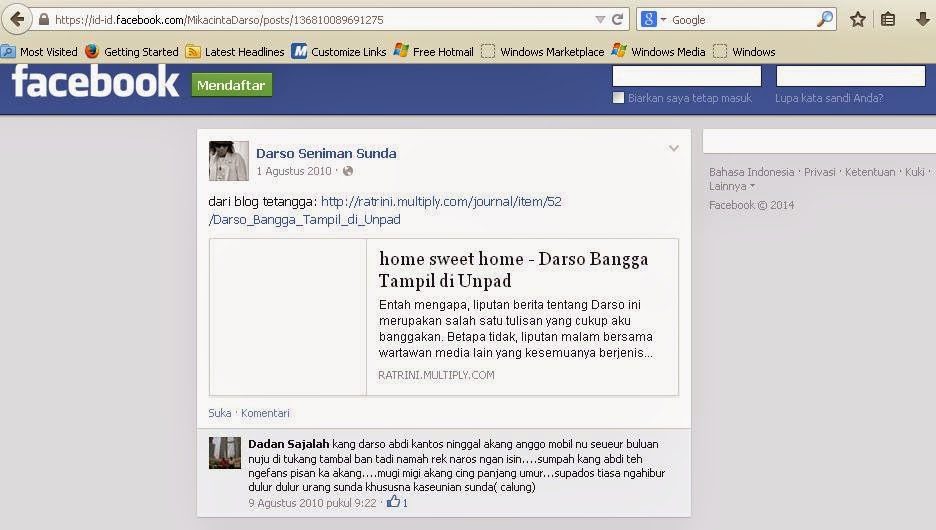Click Bahasa Indonesia language link
The image size is (936, 530).
pos(752,172)
